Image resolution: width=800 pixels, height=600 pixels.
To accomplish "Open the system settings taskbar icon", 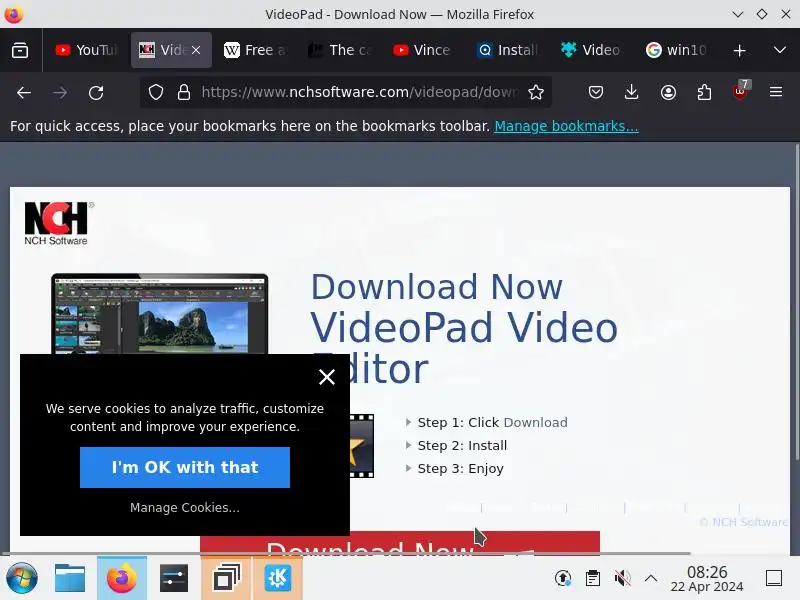I will point(173,578).
